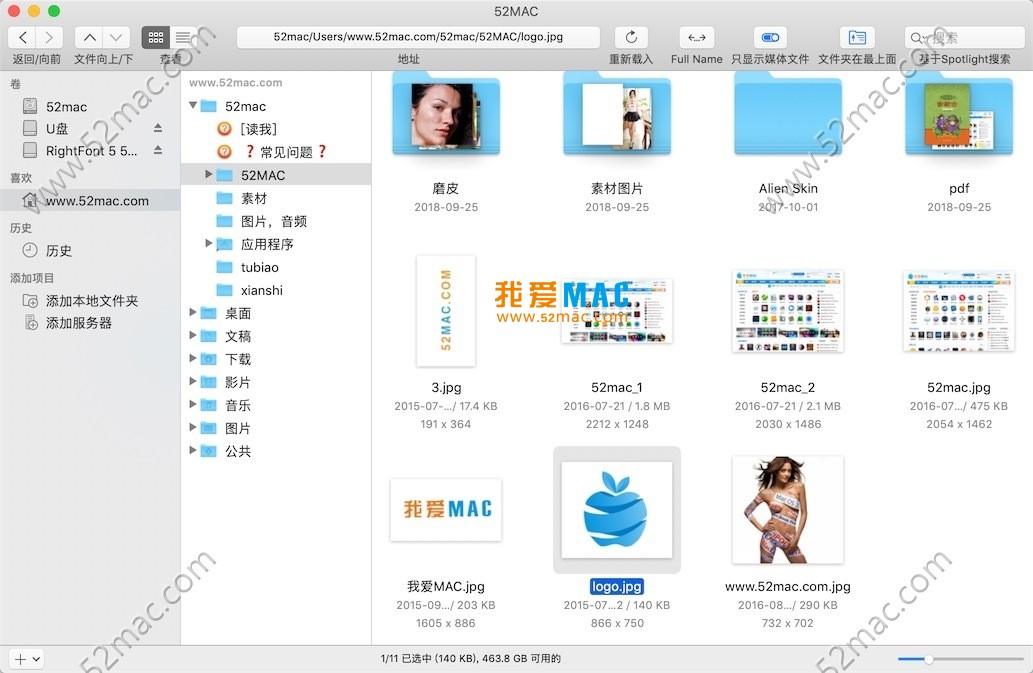Click the reload circular arrow icon
The height and width of the screenshot is (673, 1033).
(631, 38)
